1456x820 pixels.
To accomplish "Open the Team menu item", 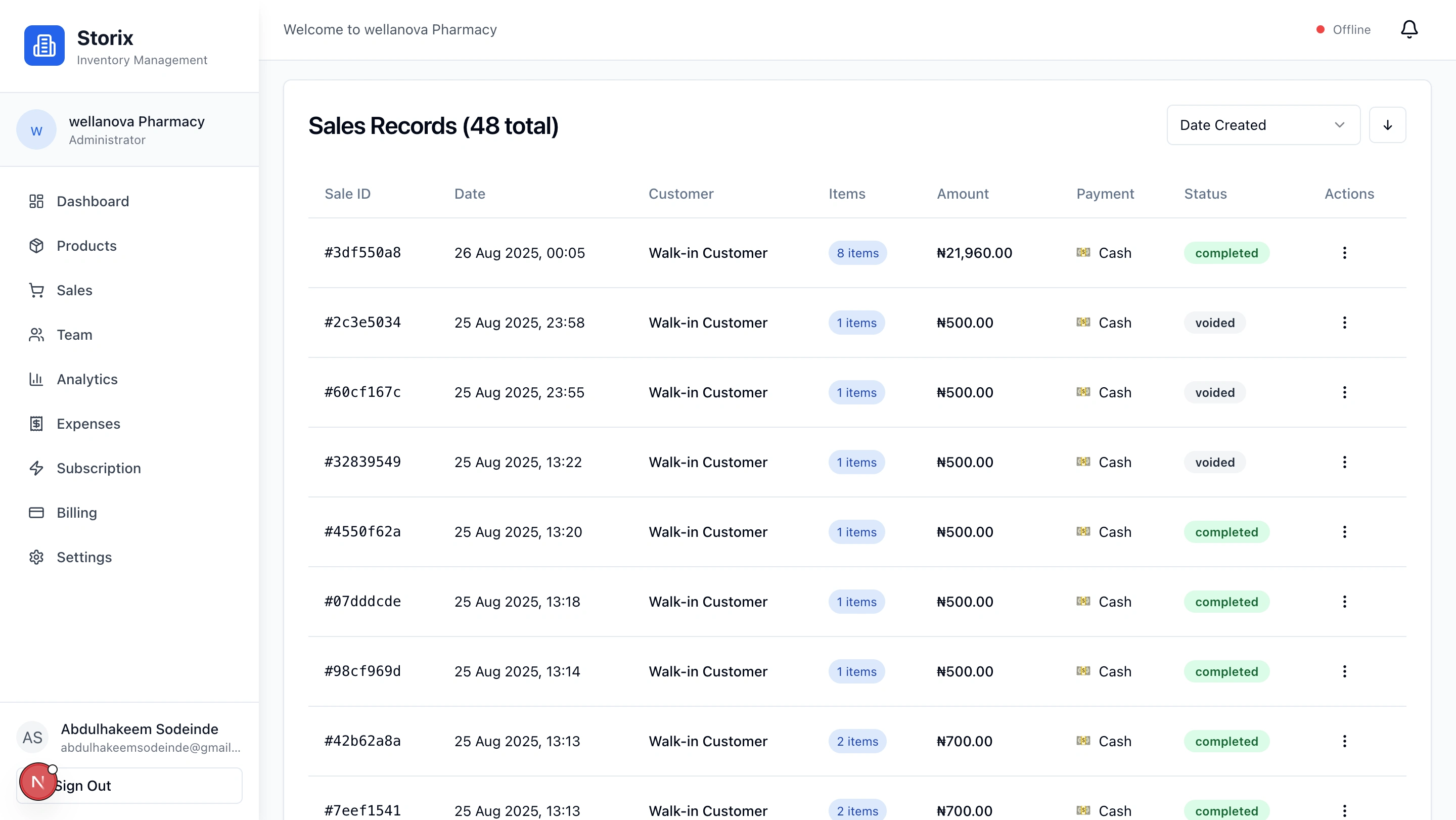I will click(74, 335).
